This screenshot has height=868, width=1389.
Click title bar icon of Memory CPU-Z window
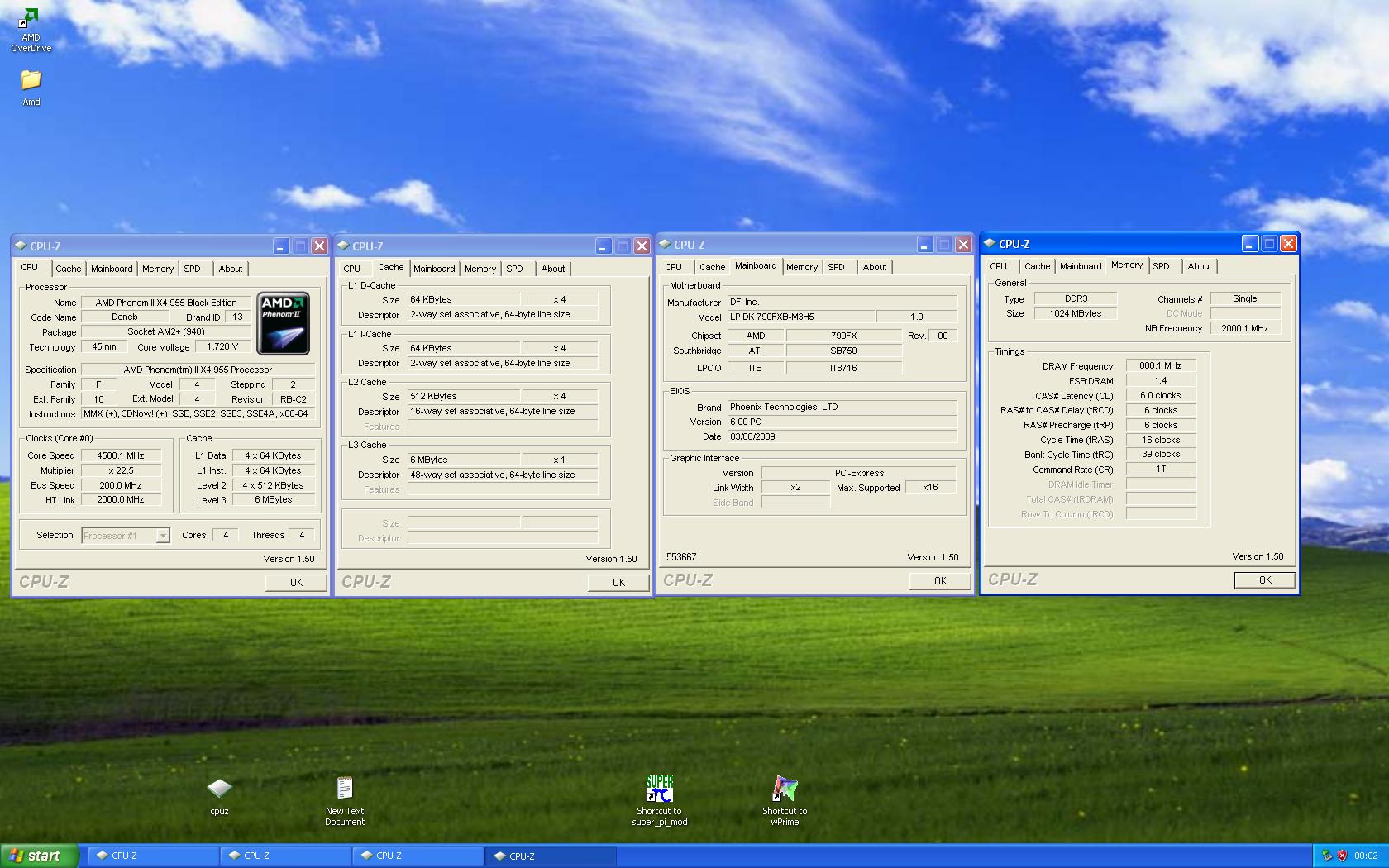[x=989, y=243]
